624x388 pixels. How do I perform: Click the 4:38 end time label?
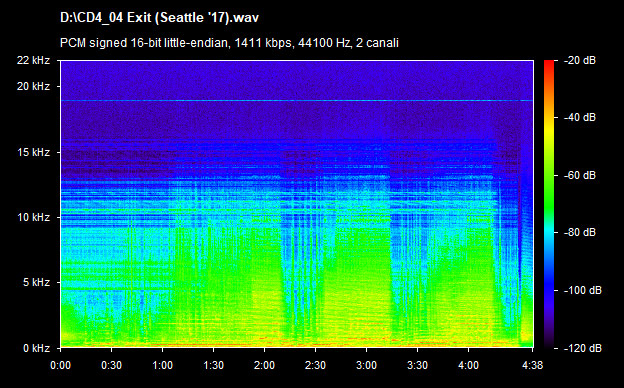[532, 365]
